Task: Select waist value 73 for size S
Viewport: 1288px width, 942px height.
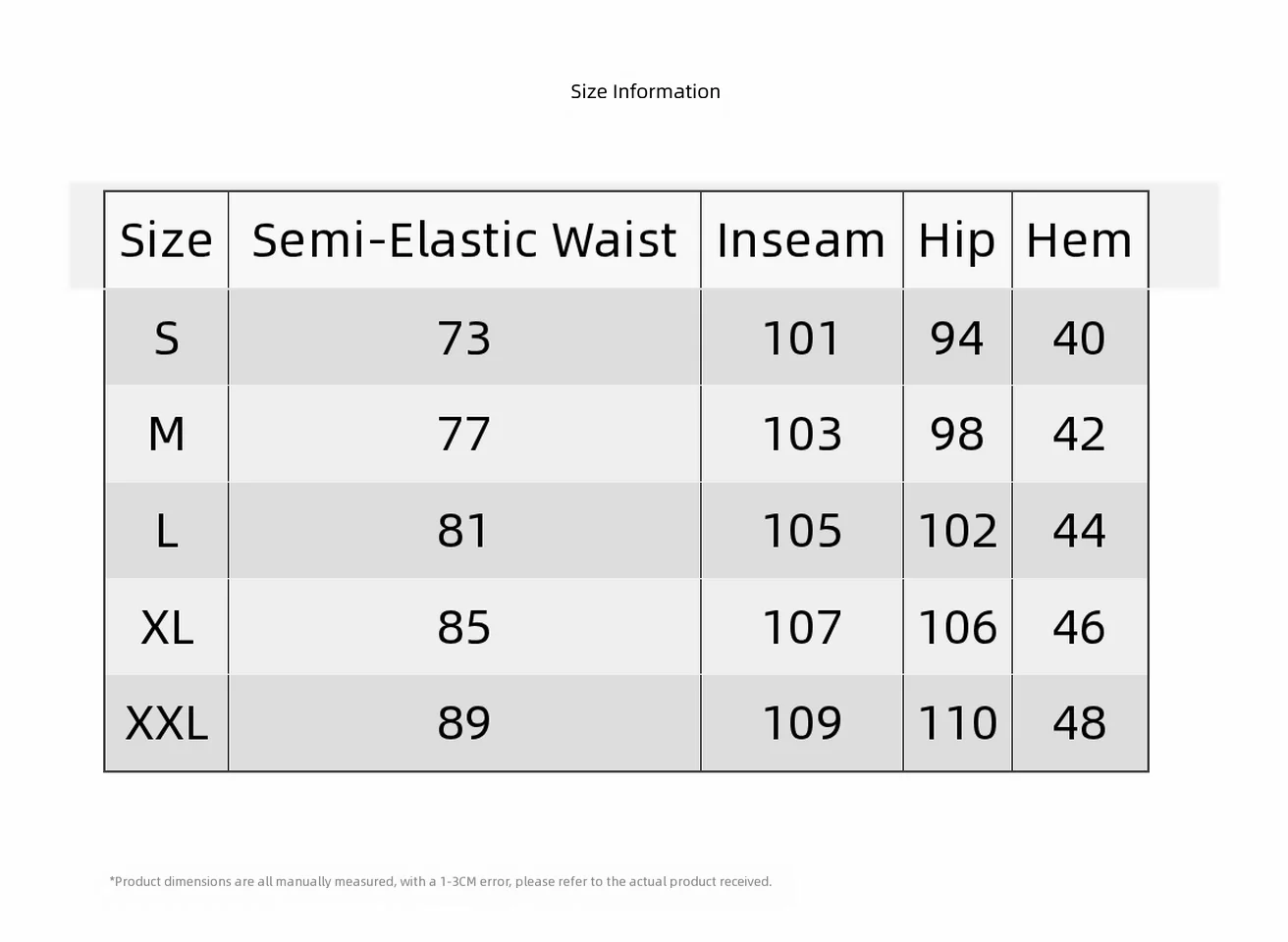Action: 463,339
